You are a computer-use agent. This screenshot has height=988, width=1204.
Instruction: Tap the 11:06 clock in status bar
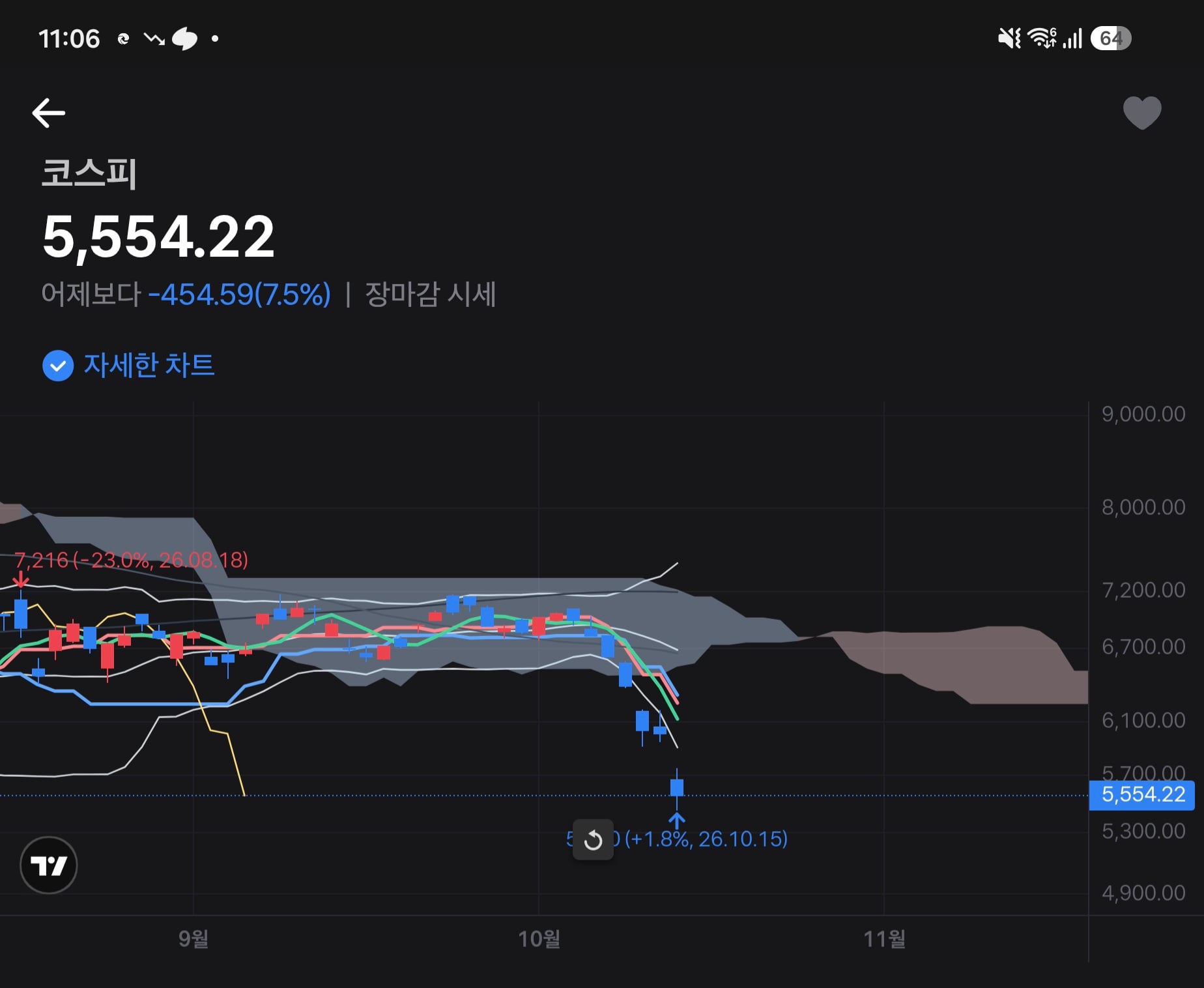point(69,39)
